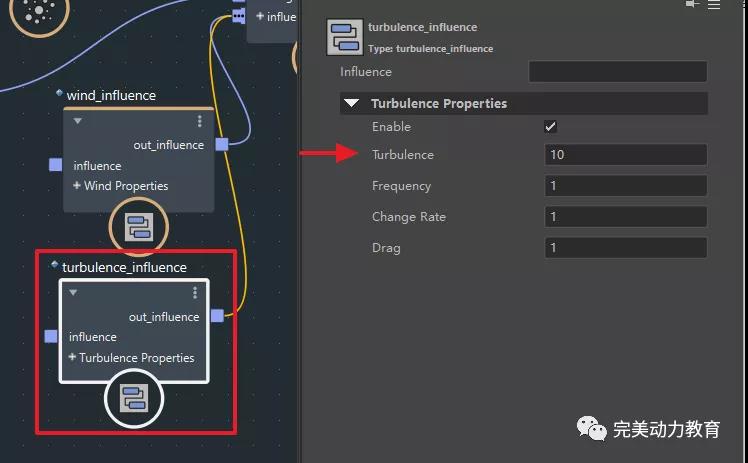Collapse the turbulence_influence node using its triangle
The image size is (748, 463).
pyautogui.click(x=74, y=293)
